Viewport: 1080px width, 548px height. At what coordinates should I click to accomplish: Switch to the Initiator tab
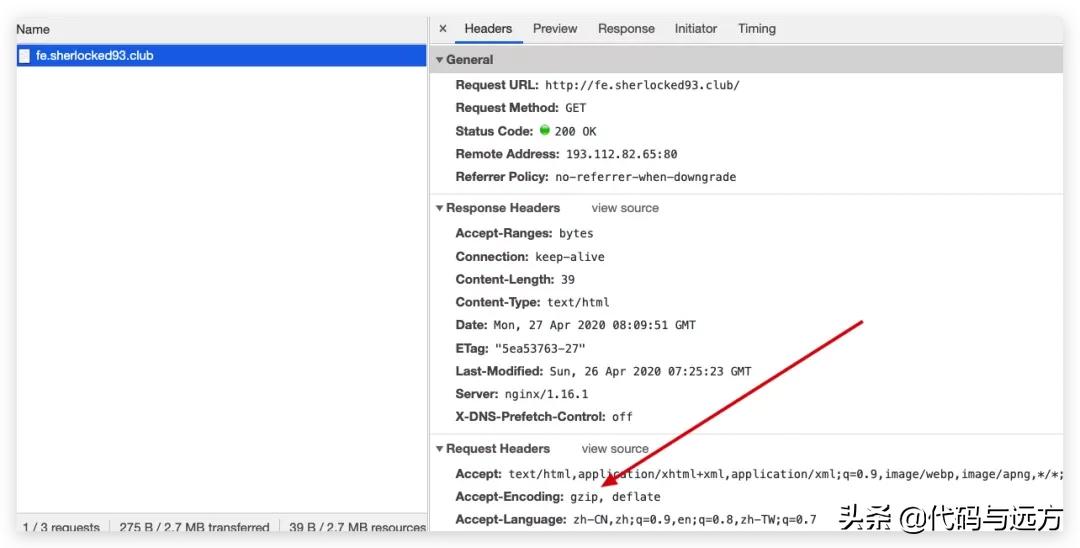click(696, 29)
